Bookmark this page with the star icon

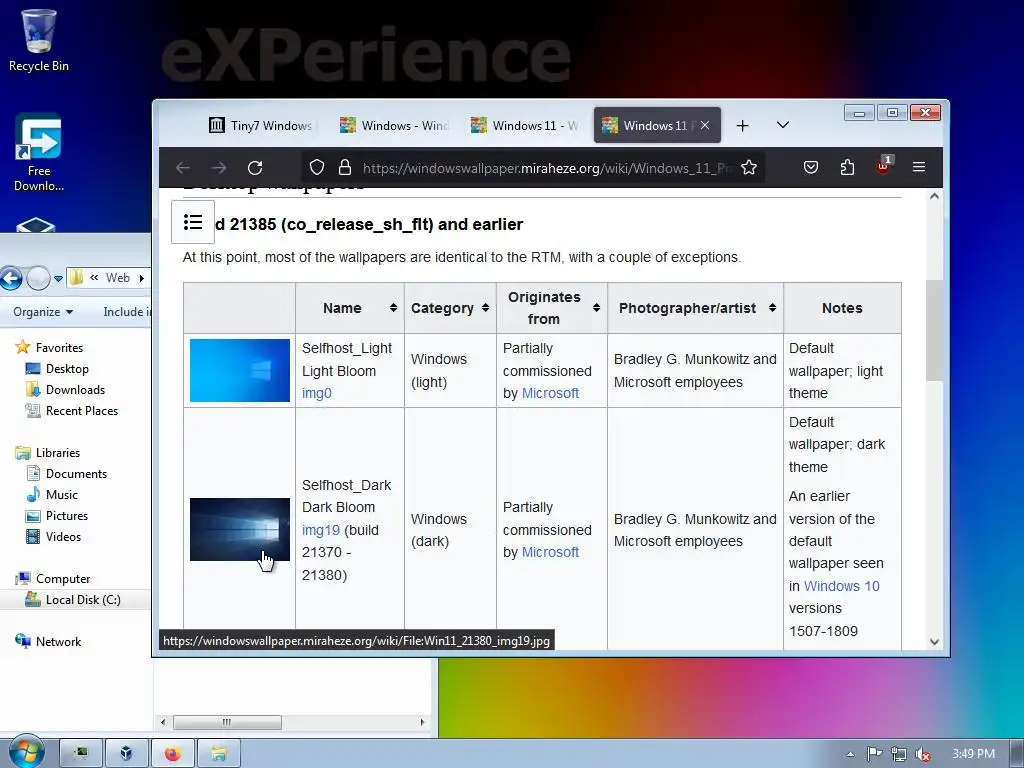[x=749, y=168]
